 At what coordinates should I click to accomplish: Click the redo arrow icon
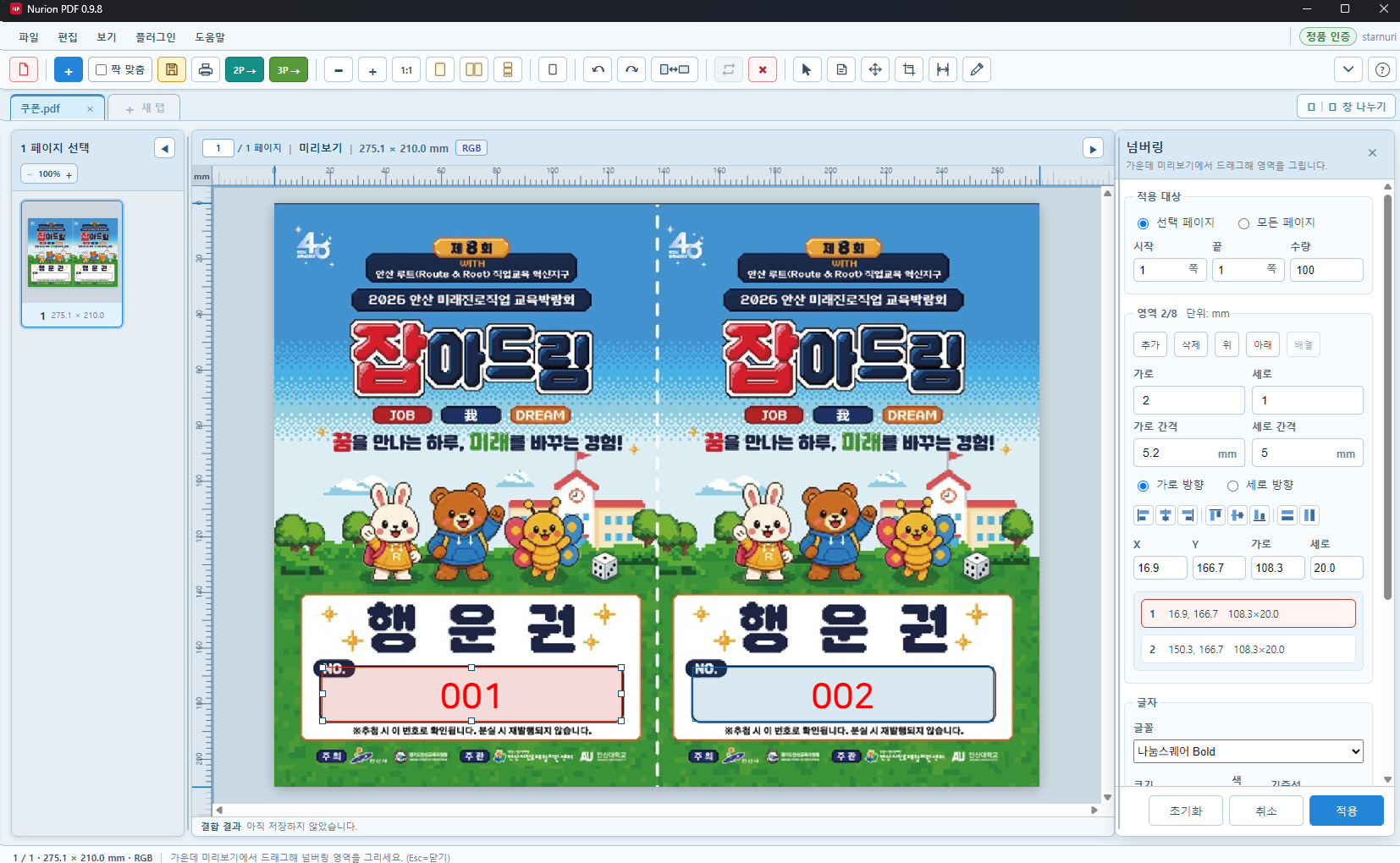point(631,69)
